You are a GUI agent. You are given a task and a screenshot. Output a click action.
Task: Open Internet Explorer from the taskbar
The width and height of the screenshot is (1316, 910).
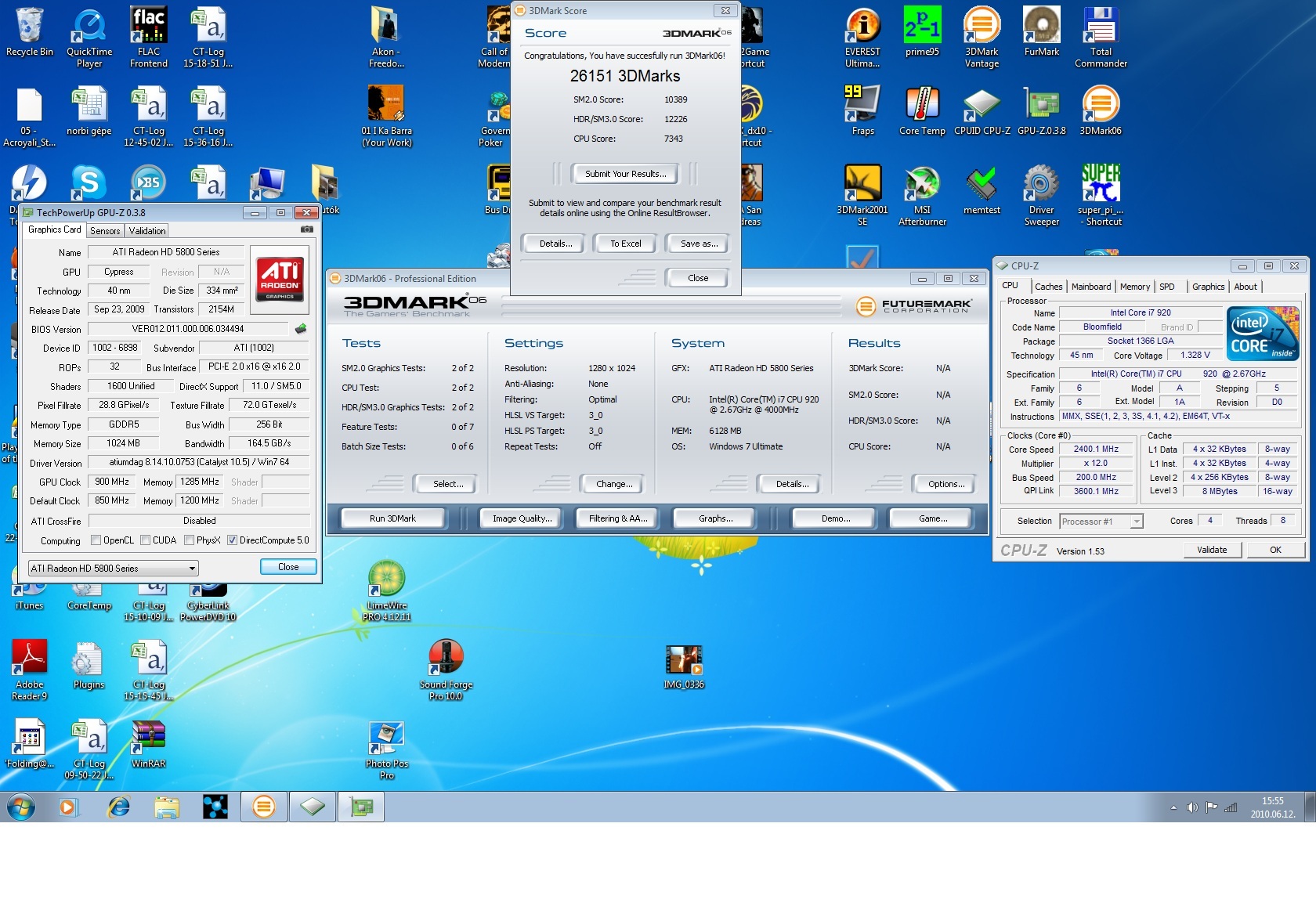(118, 807)
